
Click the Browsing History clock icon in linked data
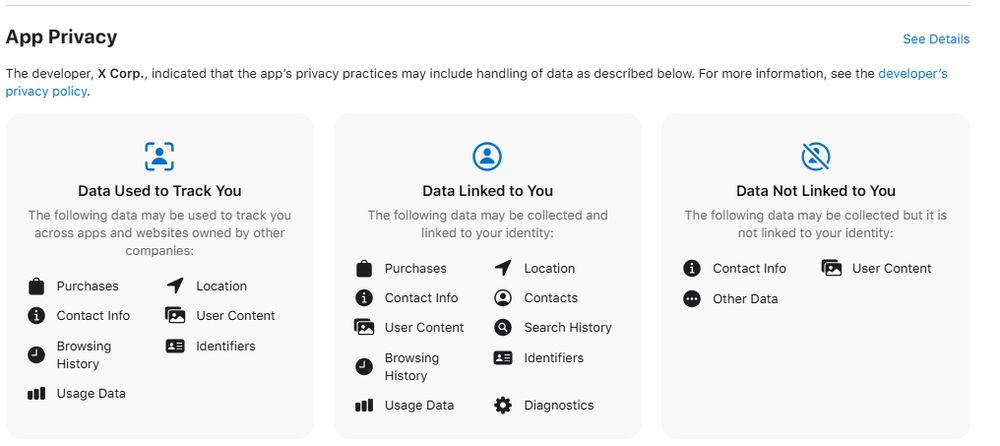pos(364,367)
